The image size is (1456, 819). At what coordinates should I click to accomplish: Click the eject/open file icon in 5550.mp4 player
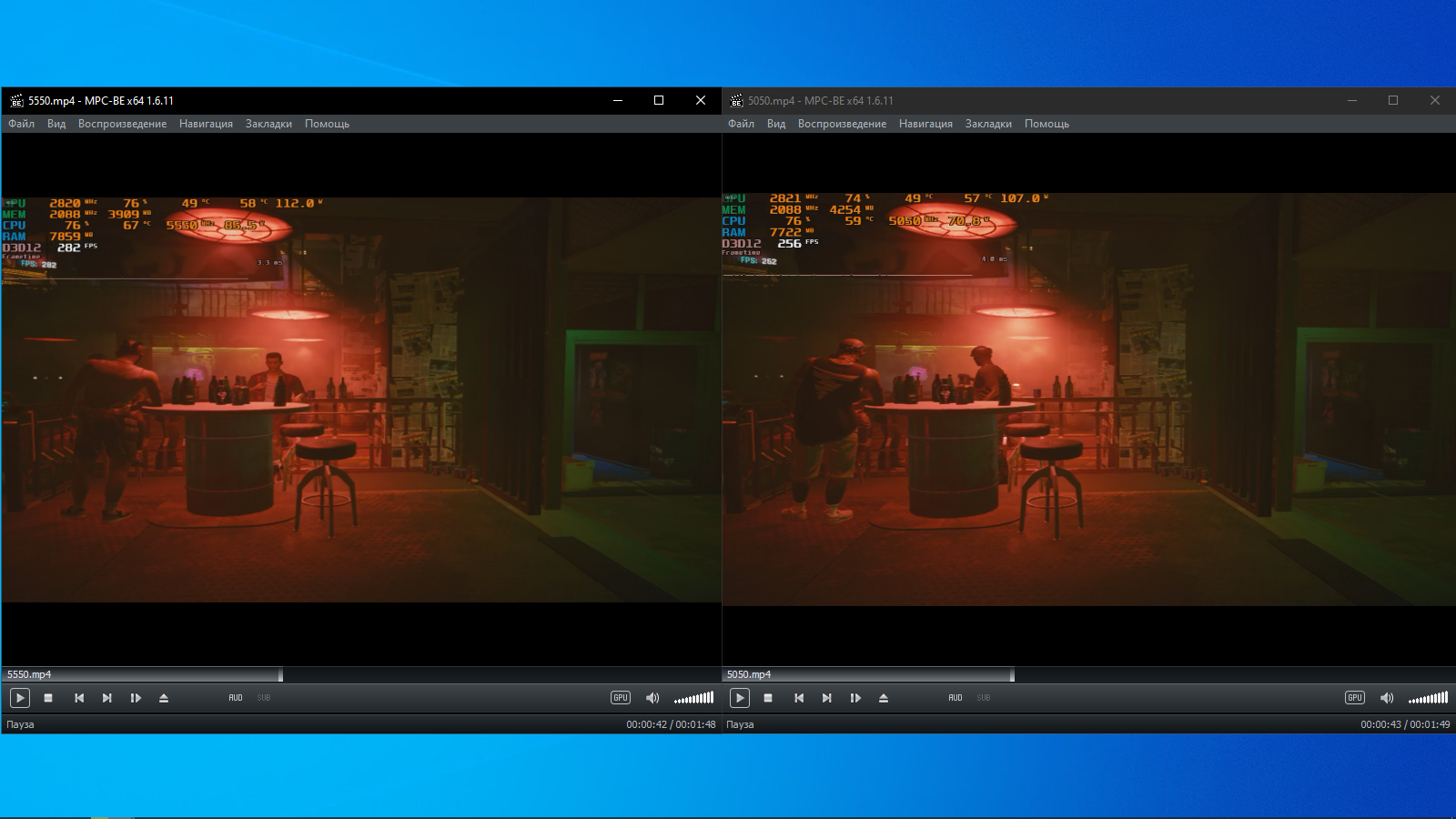pyautogui.click(x=164, y=698)
